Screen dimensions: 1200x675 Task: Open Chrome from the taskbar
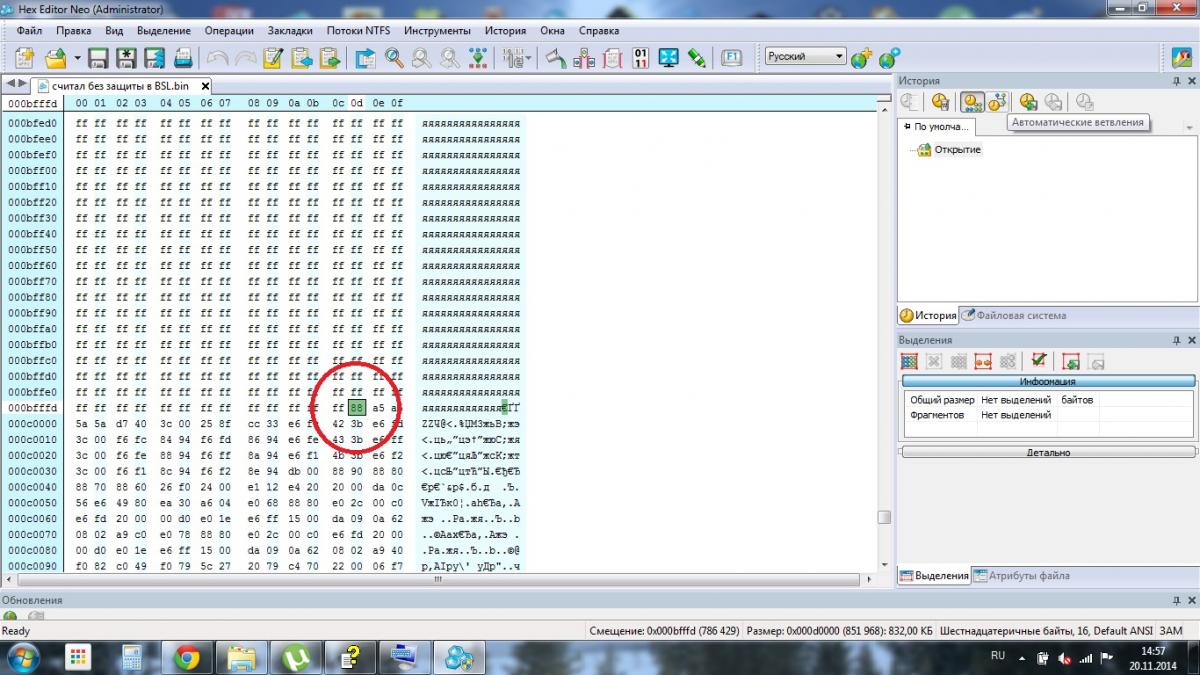point(186,658)
